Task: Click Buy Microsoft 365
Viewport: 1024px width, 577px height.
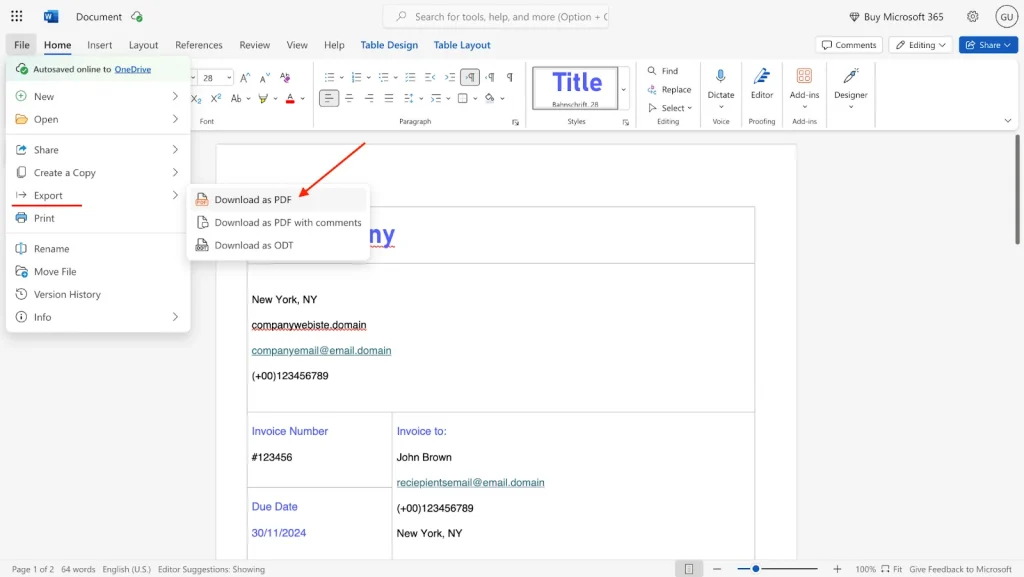Action: click(x=896, y=16)
